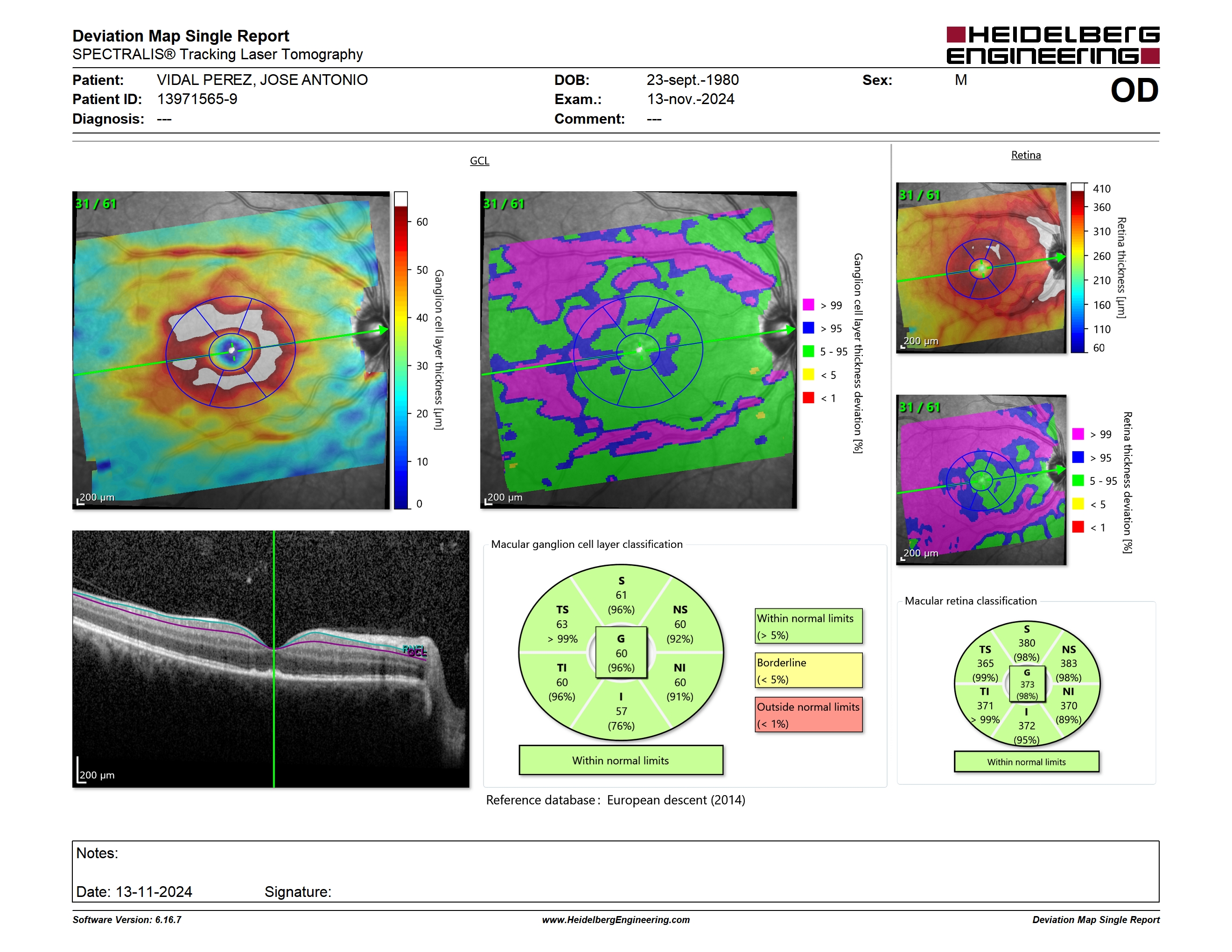Image resolution: width=1232 pixels, height=952 pixels.
Task: Click the 'Macular ganglion cell layer classification' heading
Action: click(x=587, y=544)
